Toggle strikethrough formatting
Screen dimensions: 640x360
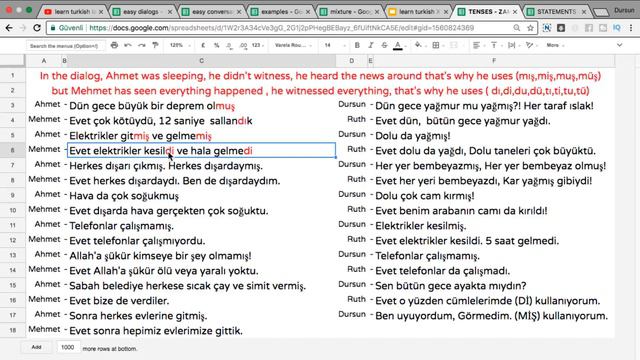[384, 45]
